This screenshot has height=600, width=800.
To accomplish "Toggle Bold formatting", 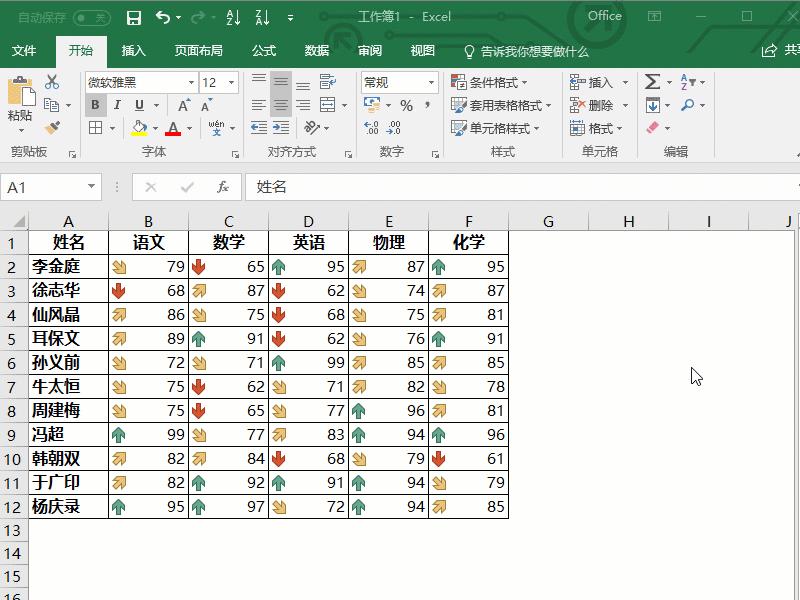I will pyautogui.click(x=95, y=105).
